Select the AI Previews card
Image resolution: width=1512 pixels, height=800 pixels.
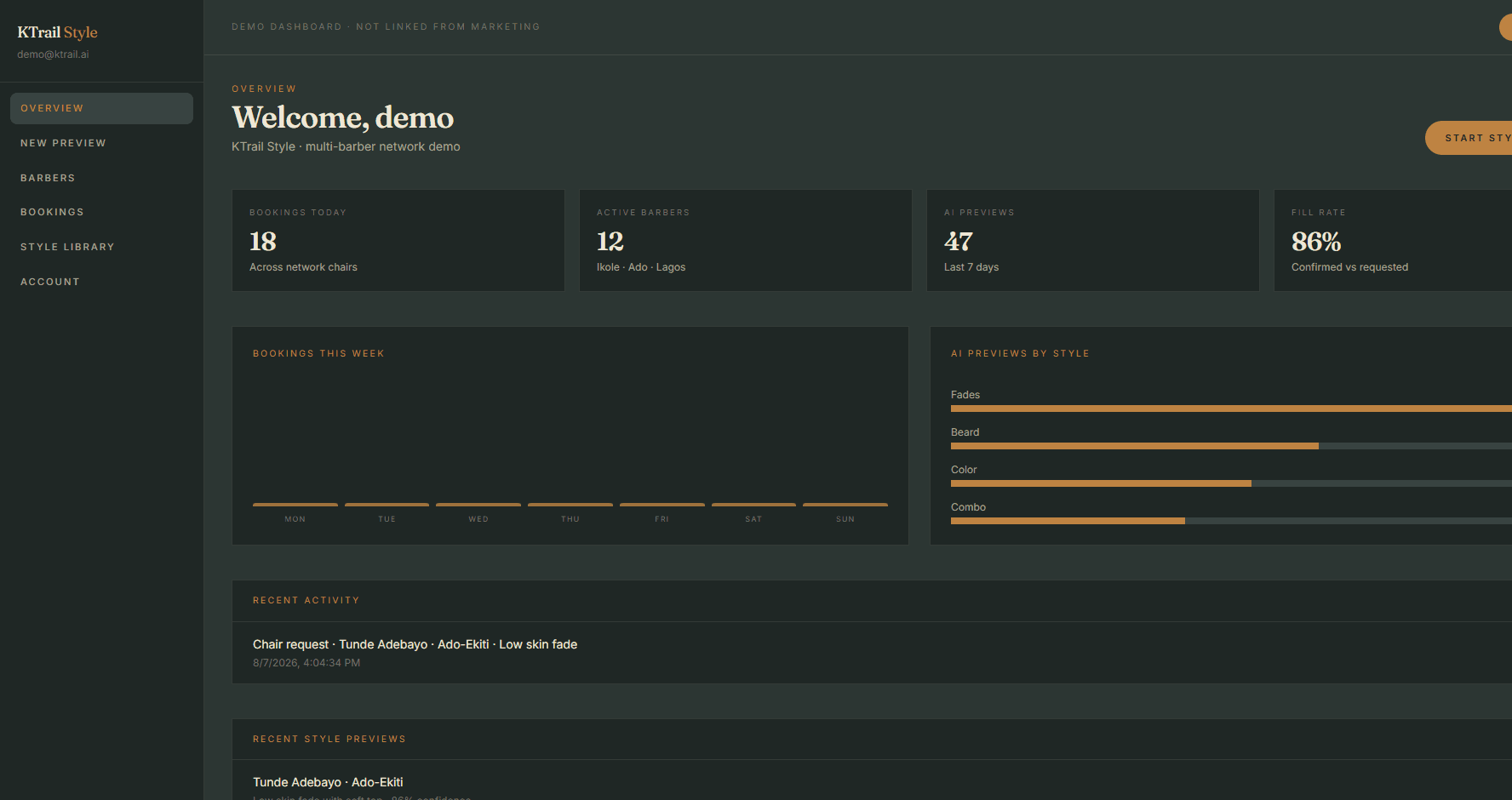[1093, 240]
